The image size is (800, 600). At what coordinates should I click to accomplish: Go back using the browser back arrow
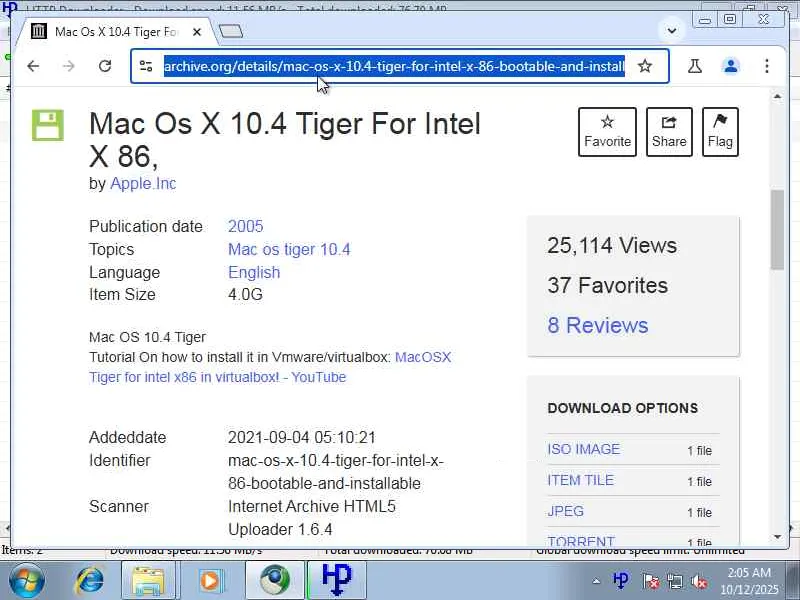pyautogui.click(x=33, y=66)
